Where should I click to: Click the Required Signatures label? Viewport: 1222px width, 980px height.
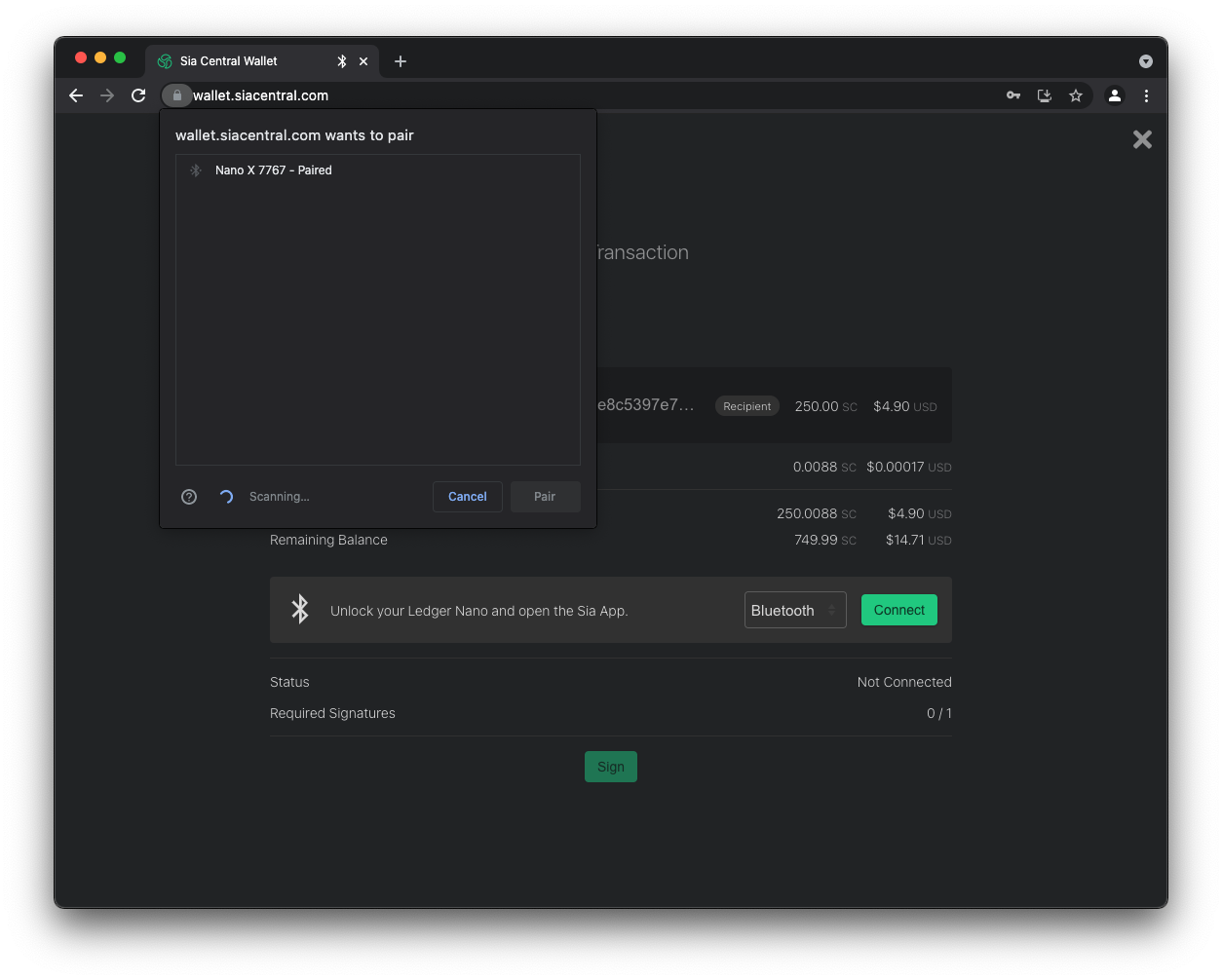332,713
